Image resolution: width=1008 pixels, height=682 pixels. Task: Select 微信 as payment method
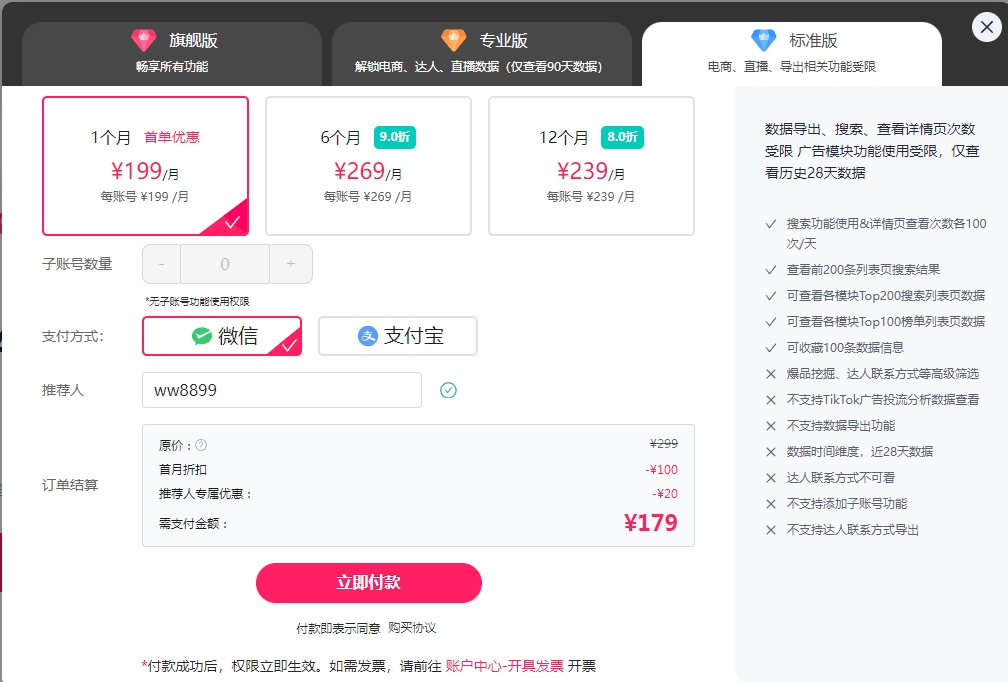pos(222,336)
